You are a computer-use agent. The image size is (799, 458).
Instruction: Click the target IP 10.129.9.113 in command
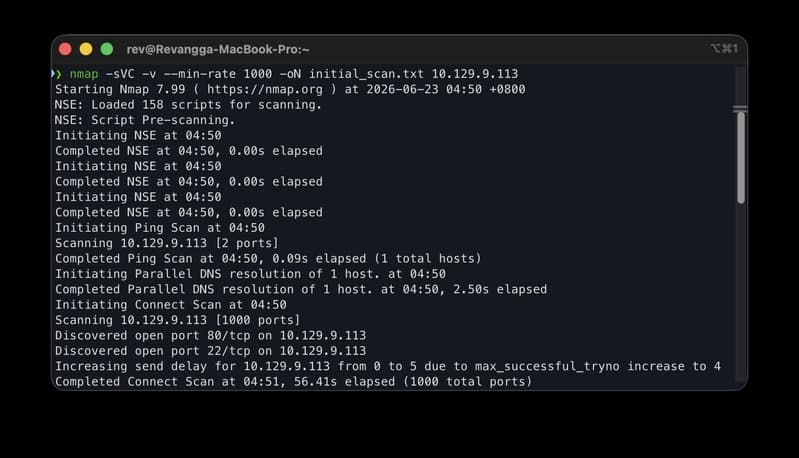(x=475, y=74)
